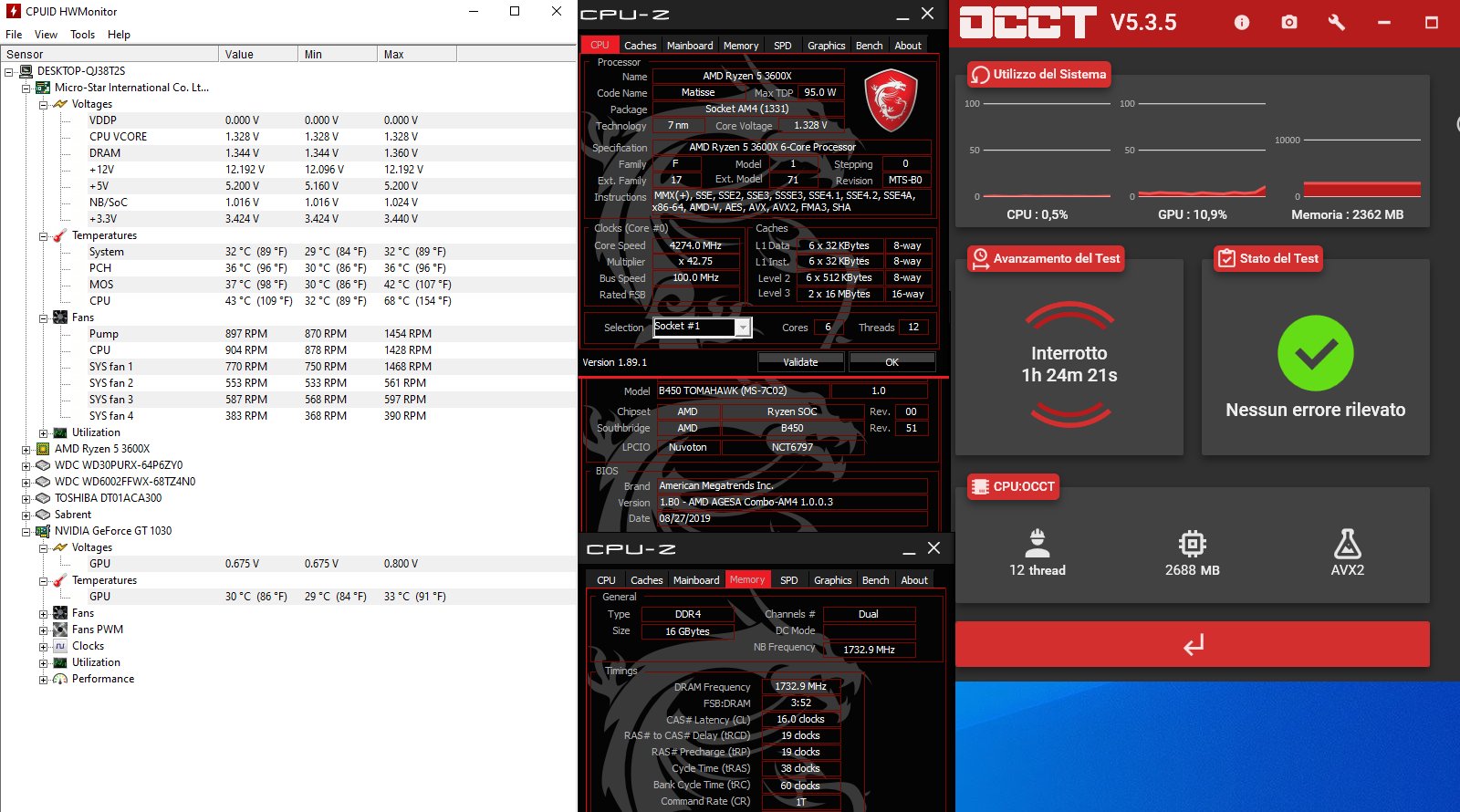Click the Sensor column header
The height and width of the screenshot is (812, 1460).
pos(109,54)
